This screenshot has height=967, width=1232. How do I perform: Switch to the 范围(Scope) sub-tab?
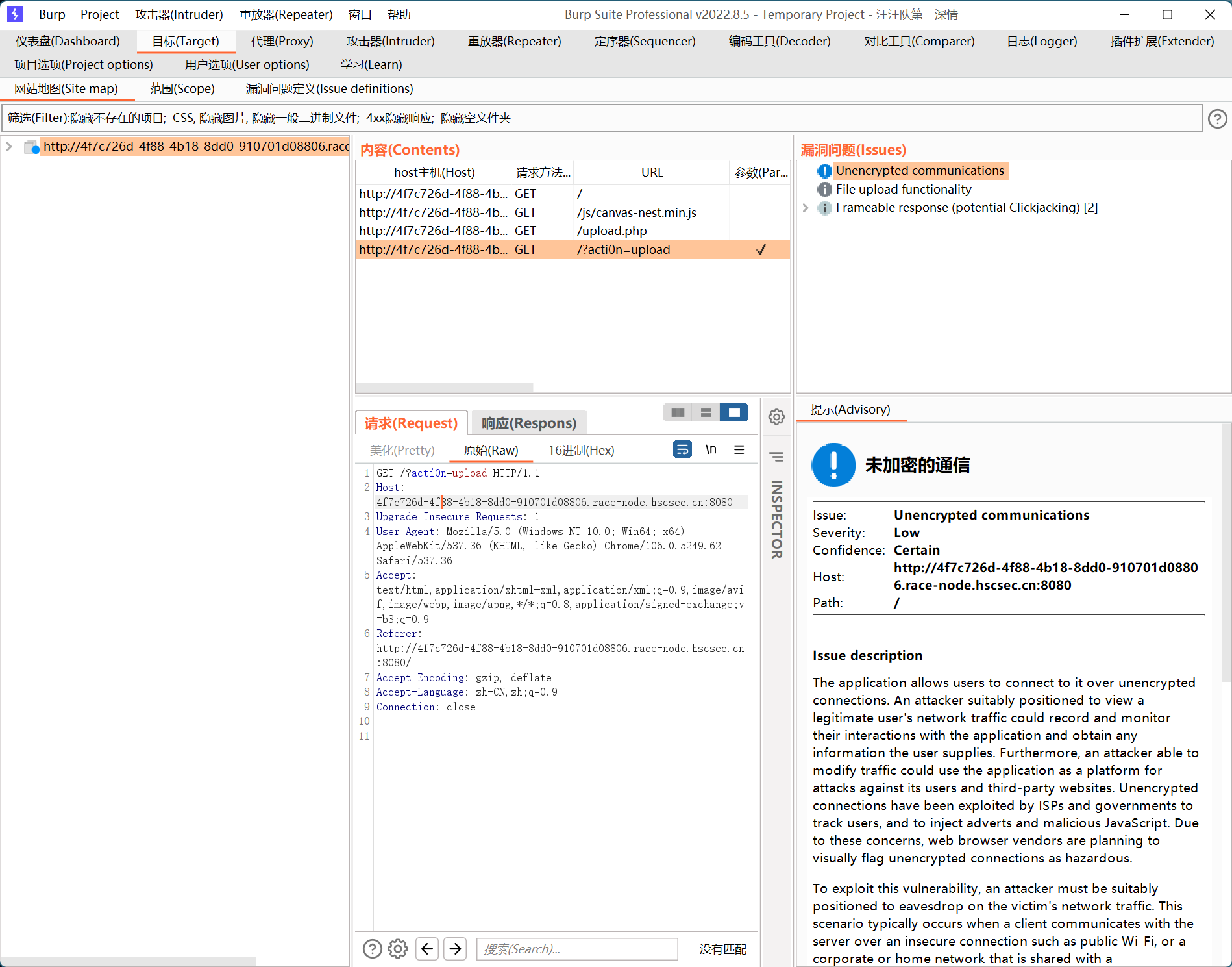click(x=182, y=89)
